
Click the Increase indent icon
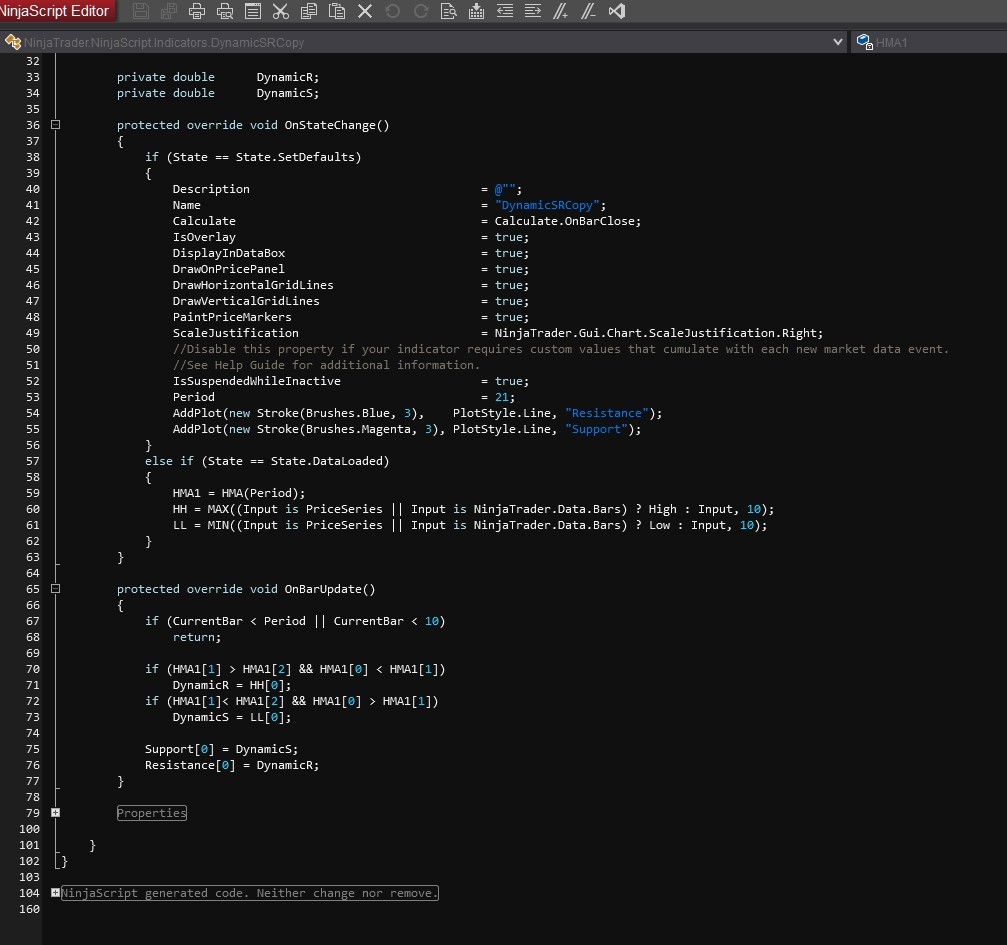533,12
